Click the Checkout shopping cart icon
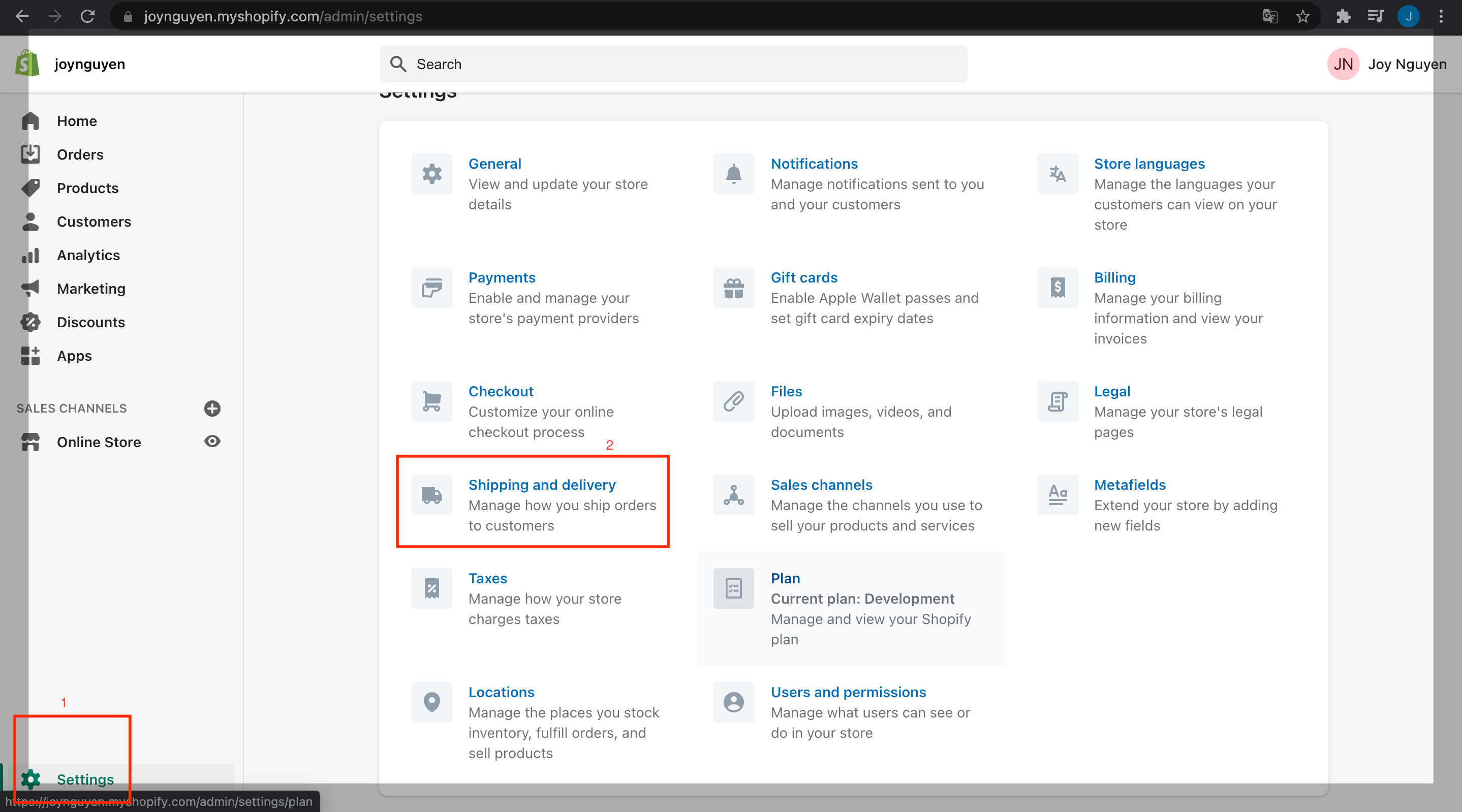This screenshot has height=812, width=1462. pos(431,401)
